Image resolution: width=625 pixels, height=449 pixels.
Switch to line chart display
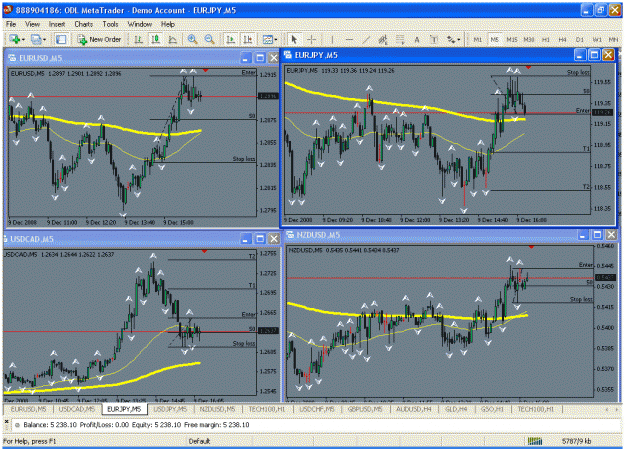(x=173, y=39)
